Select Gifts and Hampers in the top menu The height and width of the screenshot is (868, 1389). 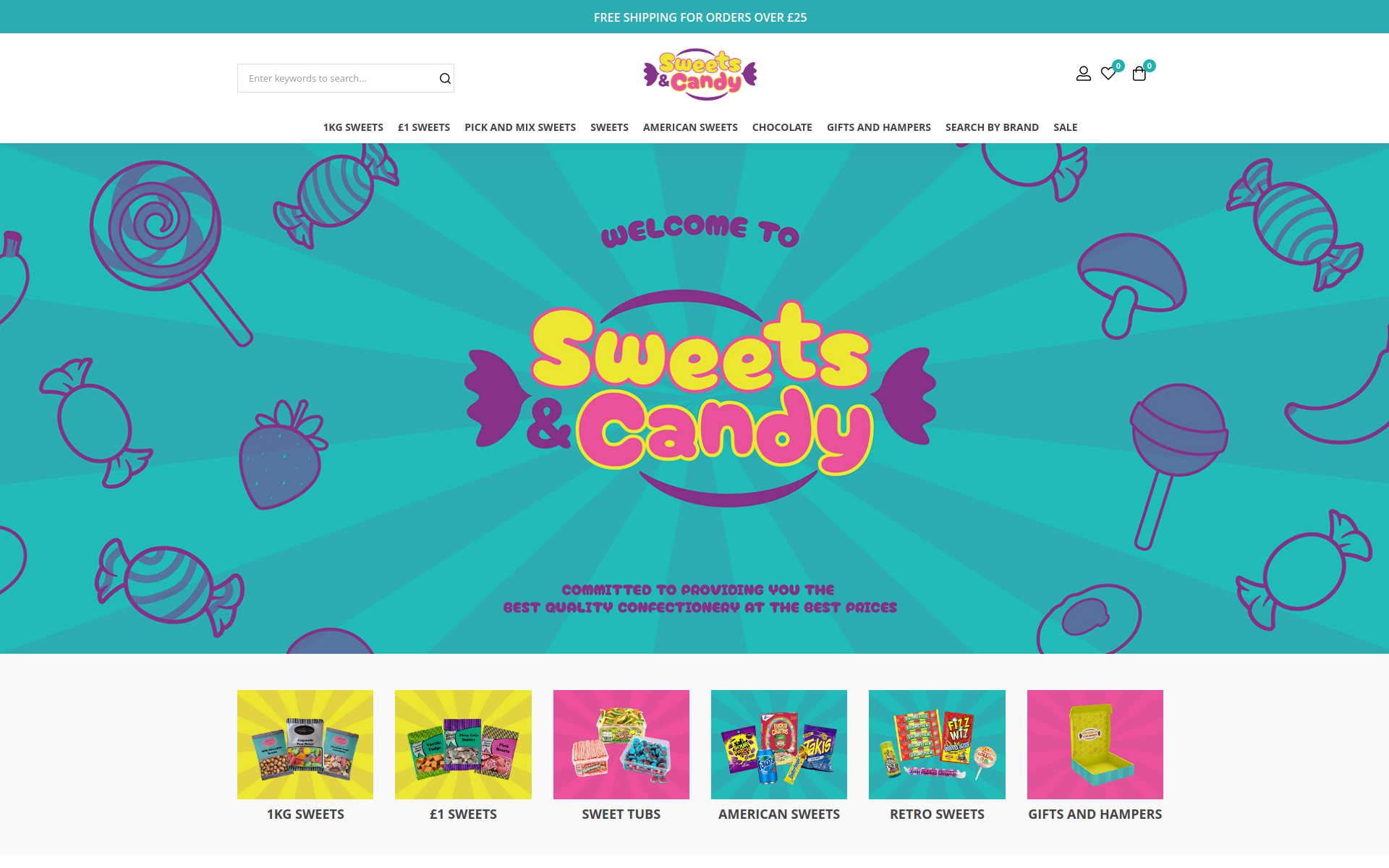[879, 127]
